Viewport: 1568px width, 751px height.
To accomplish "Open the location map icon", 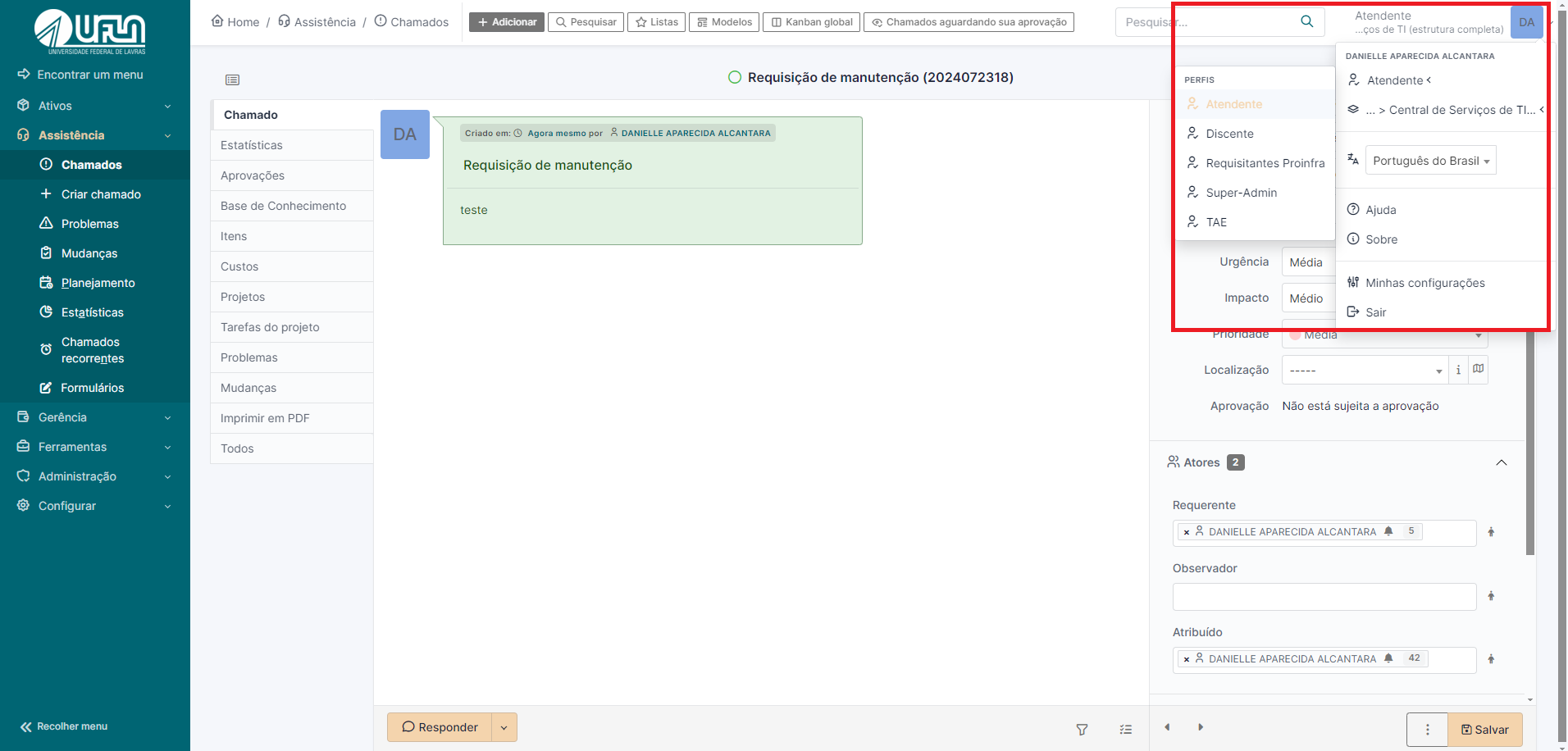I will (1478, 369).
